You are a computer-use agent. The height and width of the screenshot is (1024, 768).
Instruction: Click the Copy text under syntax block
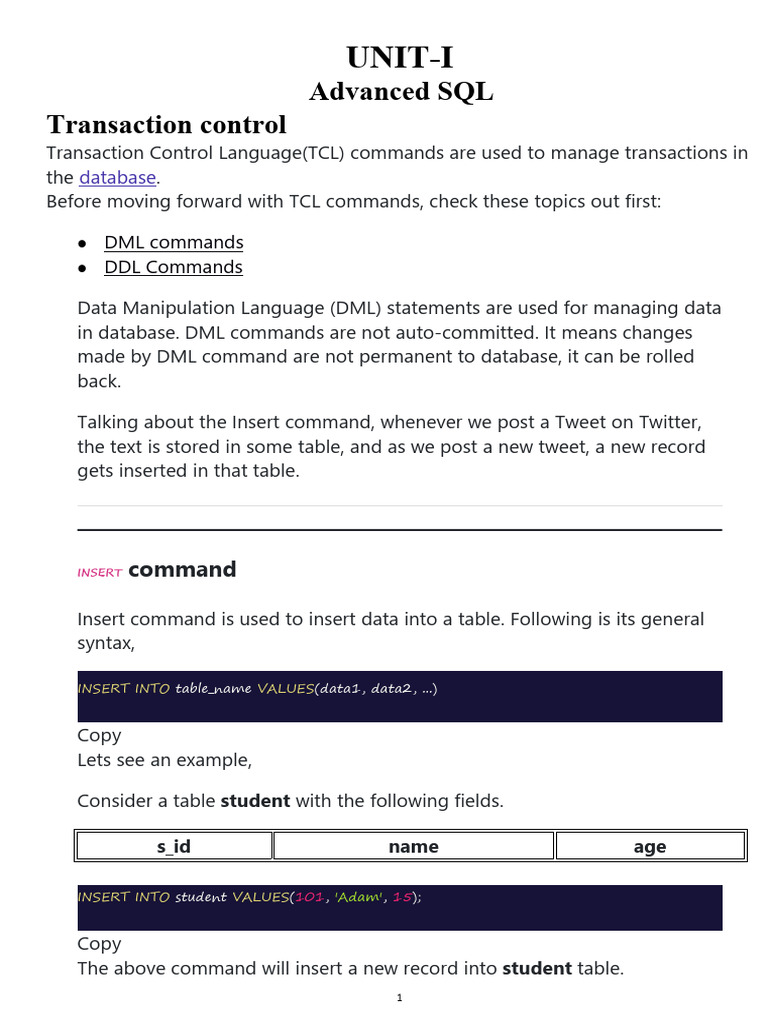pyautogui.click(x=99, y=735)
